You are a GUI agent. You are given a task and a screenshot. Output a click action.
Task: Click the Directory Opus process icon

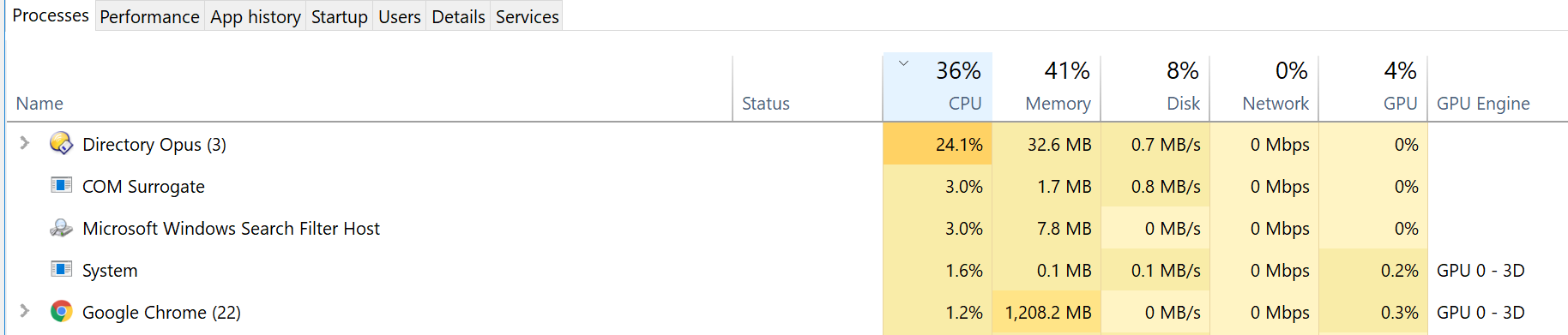[61, 144]
